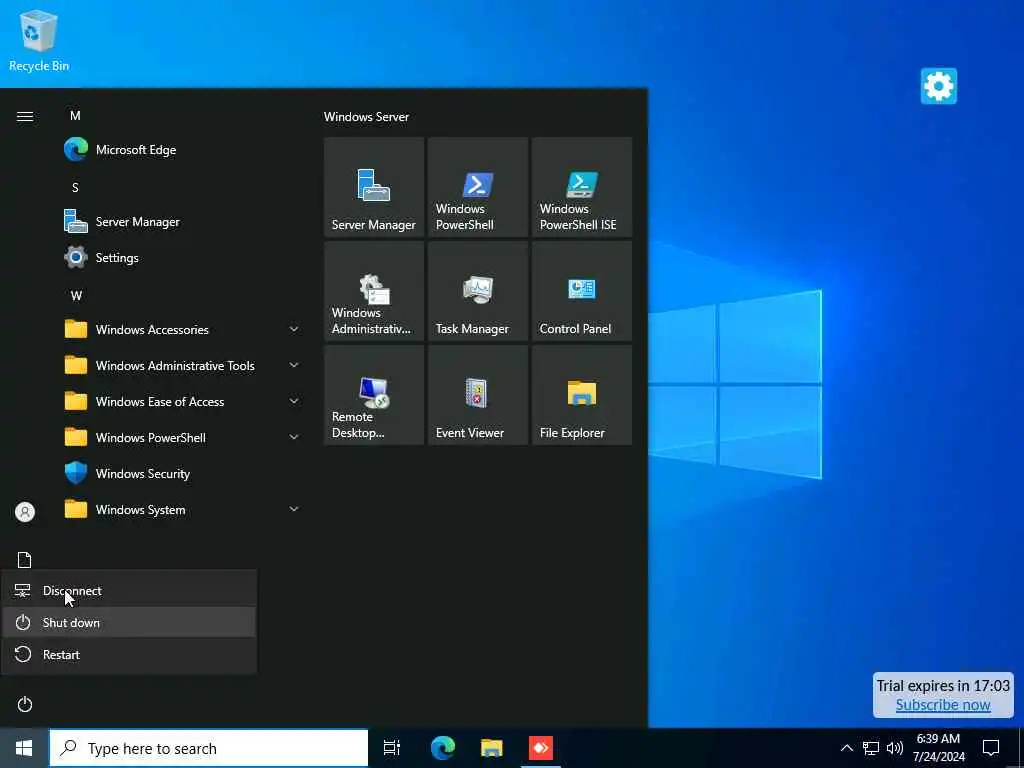This screenshot has height=768, width=1024.
Task: Click the blue gear icon on desktop
Action: [x=938, y=86]
